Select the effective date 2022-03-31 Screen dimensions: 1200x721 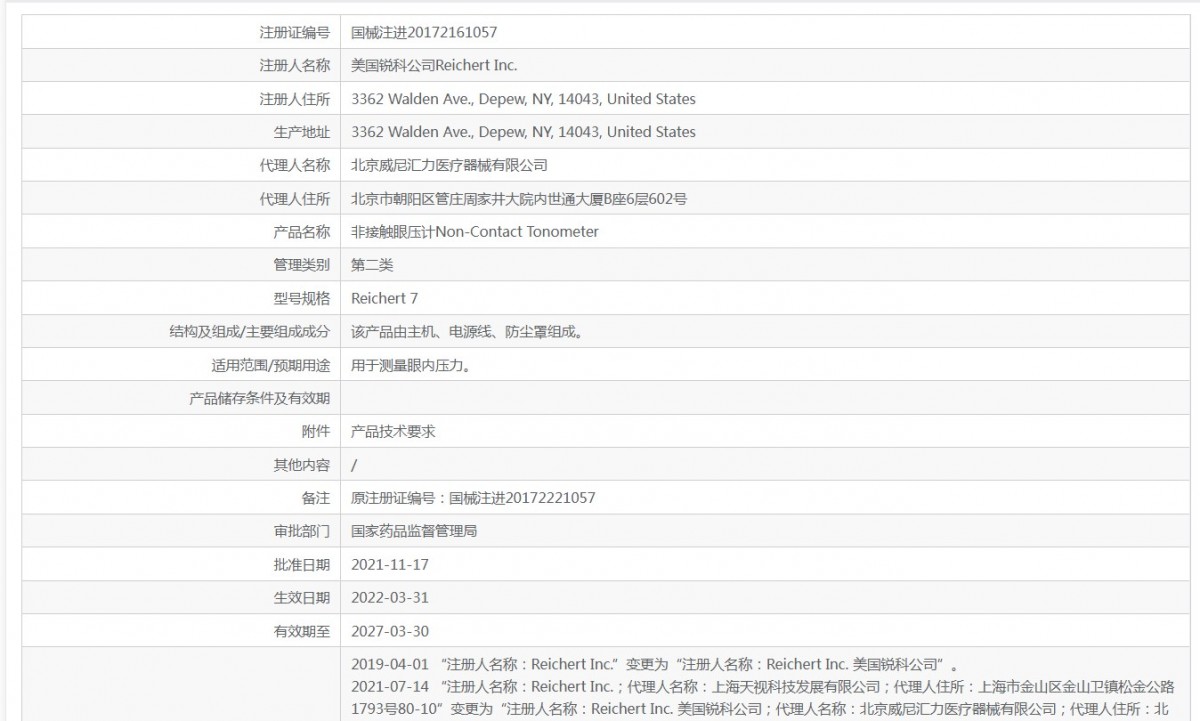coord(390,598)
